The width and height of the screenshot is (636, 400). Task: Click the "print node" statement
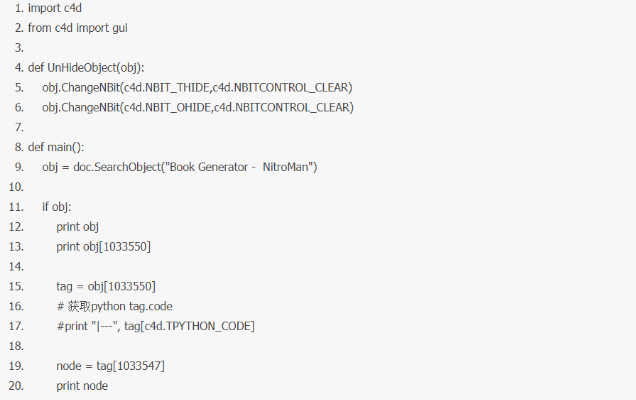(x=82, y=386)
